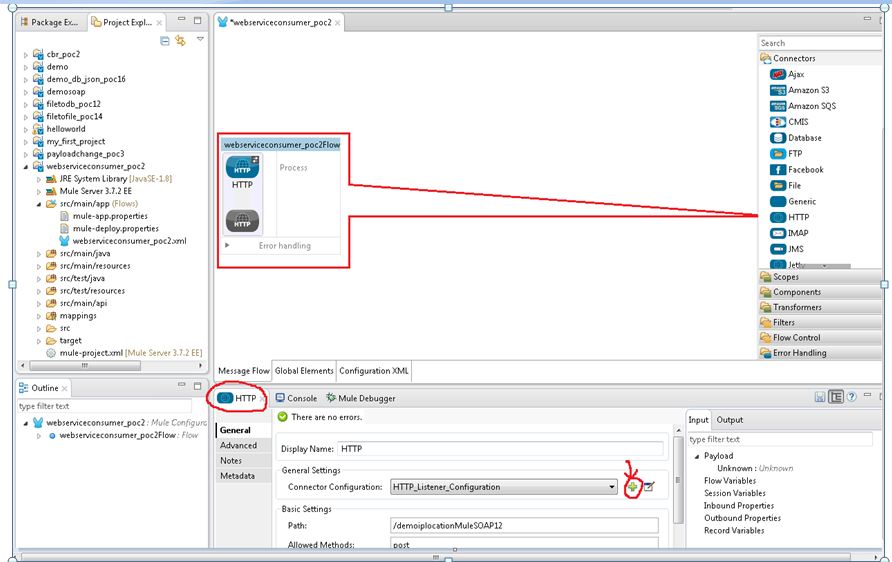Screen dimensions: 892x562
Task: Expand the Scopes palette category
Action: (821, 277)
